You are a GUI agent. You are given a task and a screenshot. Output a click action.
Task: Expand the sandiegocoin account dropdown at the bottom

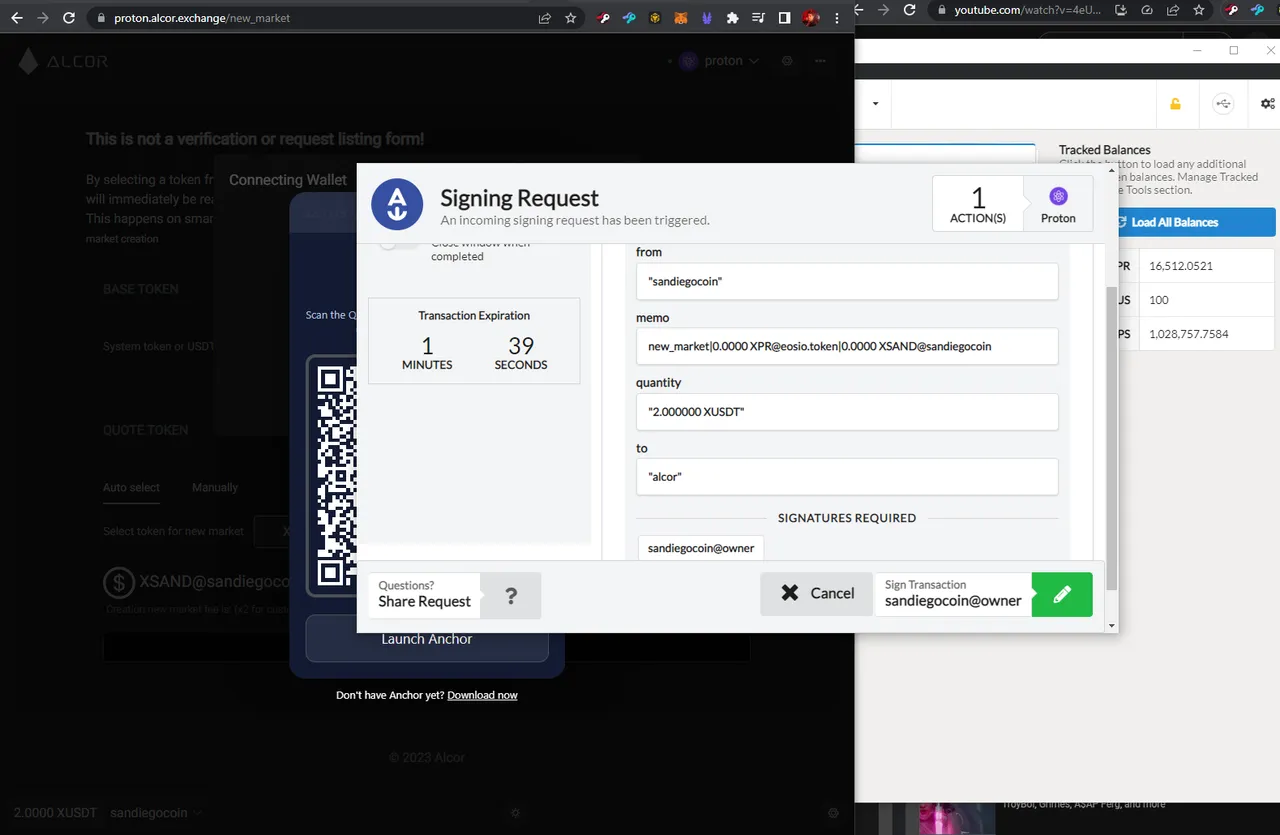[157, 813]
